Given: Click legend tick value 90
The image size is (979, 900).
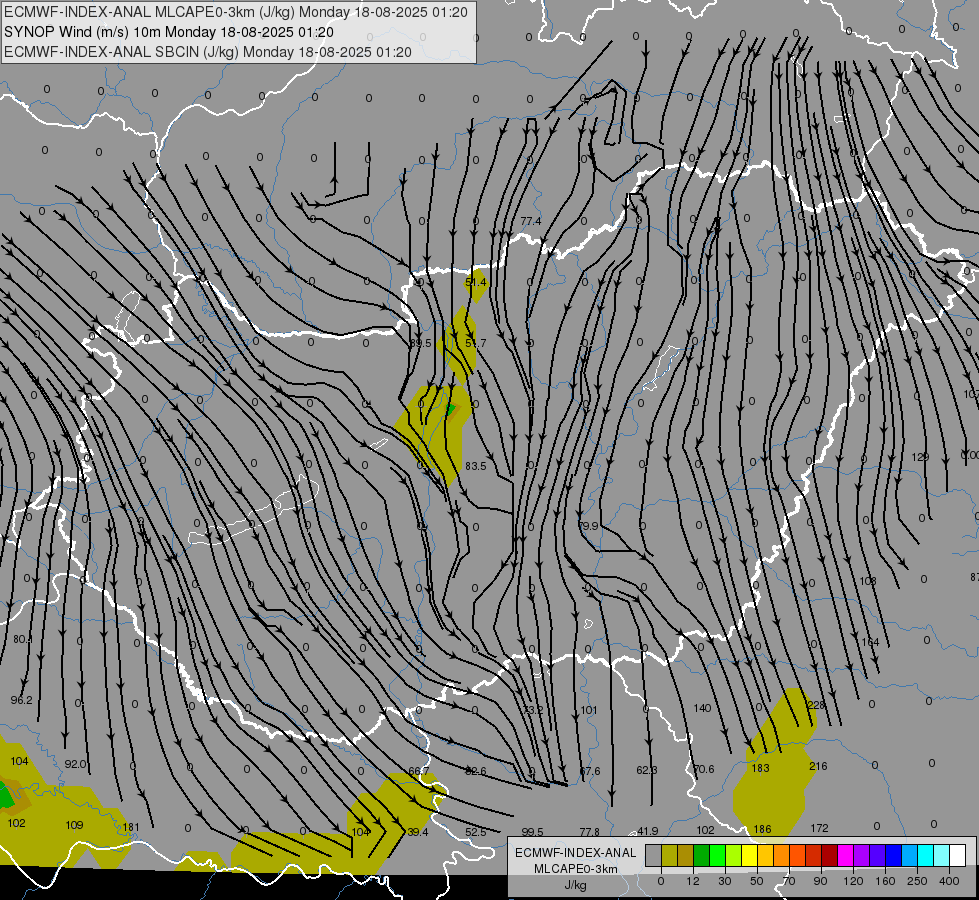Looking at the screenshot, I should [x=820, y=881].
